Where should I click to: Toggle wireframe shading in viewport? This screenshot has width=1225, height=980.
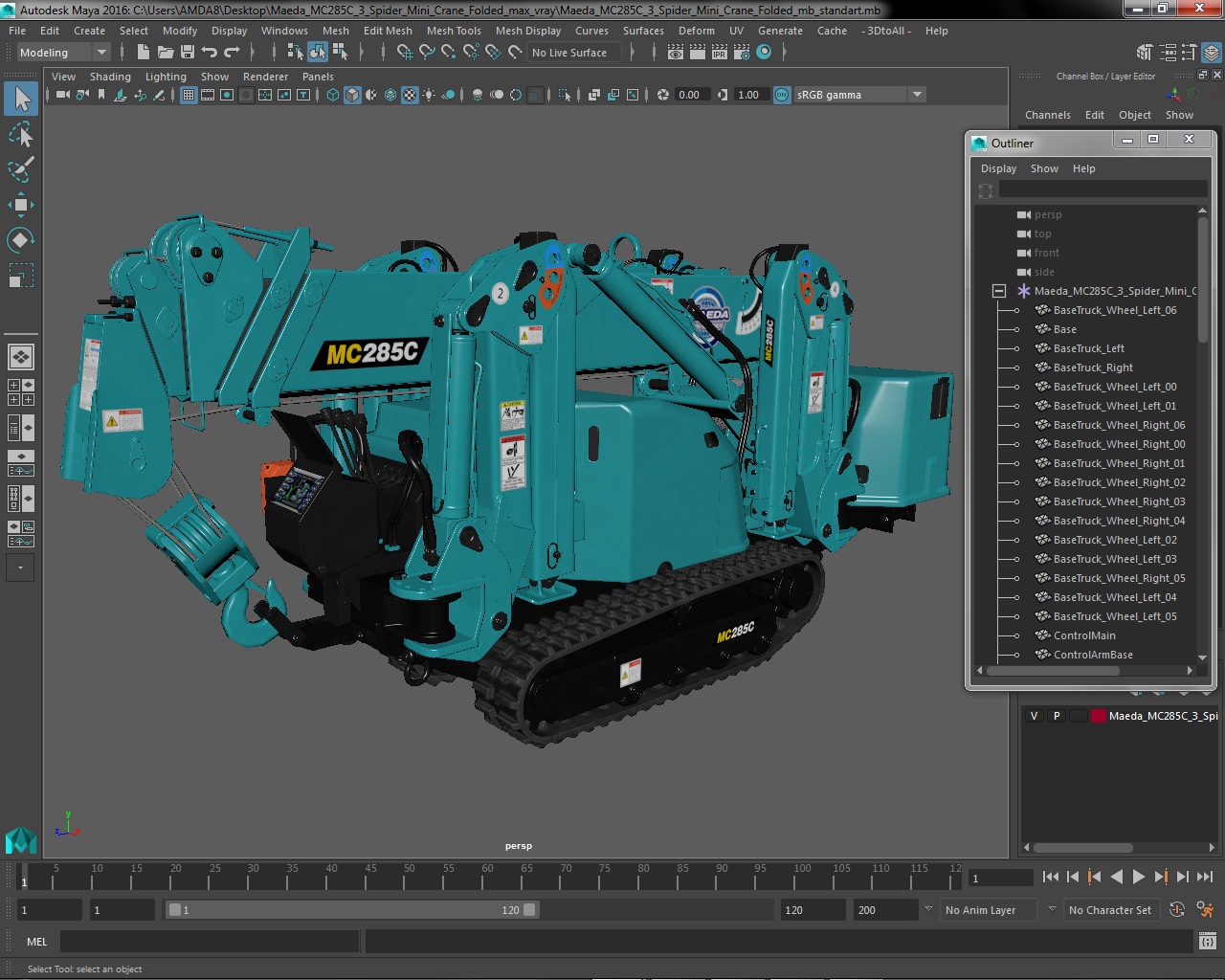click(333, 95)
